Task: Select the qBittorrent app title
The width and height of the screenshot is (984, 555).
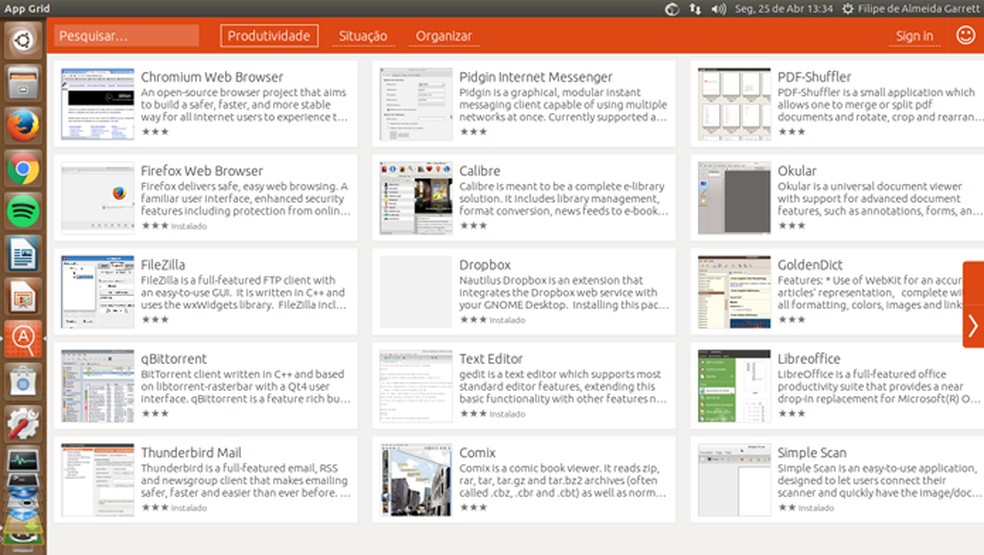Action: 174,358
